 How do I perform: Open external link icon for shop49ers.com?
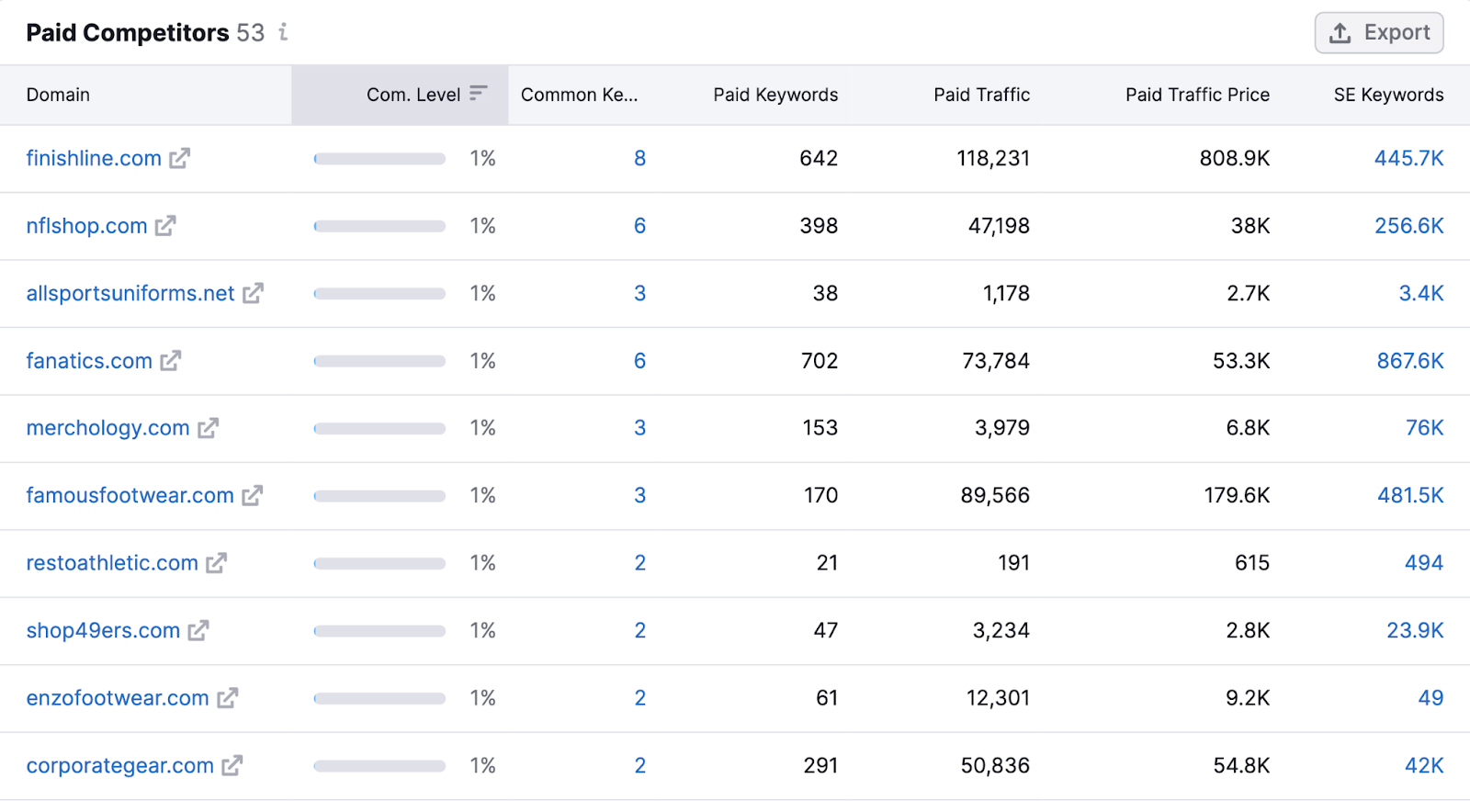tap(198, 631)
